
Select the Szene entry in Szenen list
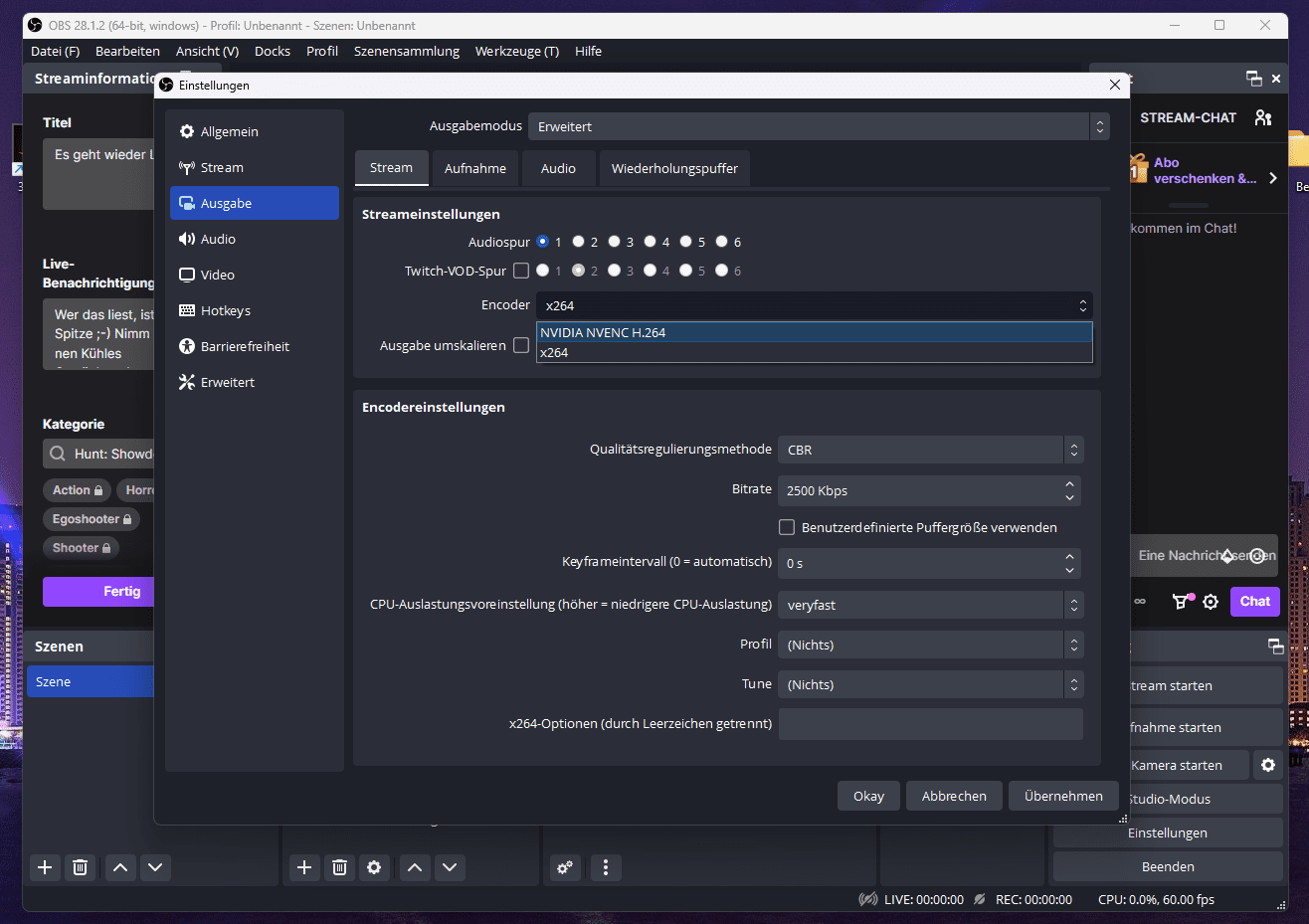(x=91, y=681)
